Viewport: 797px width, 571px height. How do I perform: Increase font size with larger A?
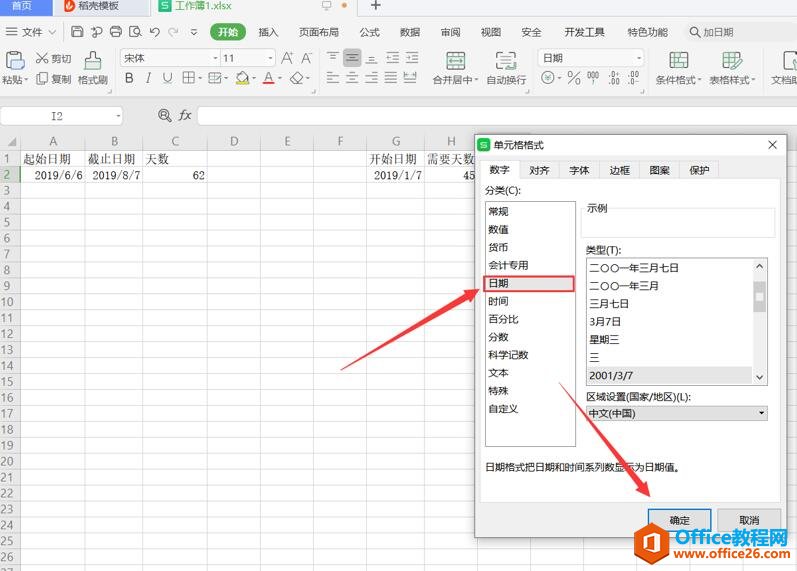coord(287,58)
